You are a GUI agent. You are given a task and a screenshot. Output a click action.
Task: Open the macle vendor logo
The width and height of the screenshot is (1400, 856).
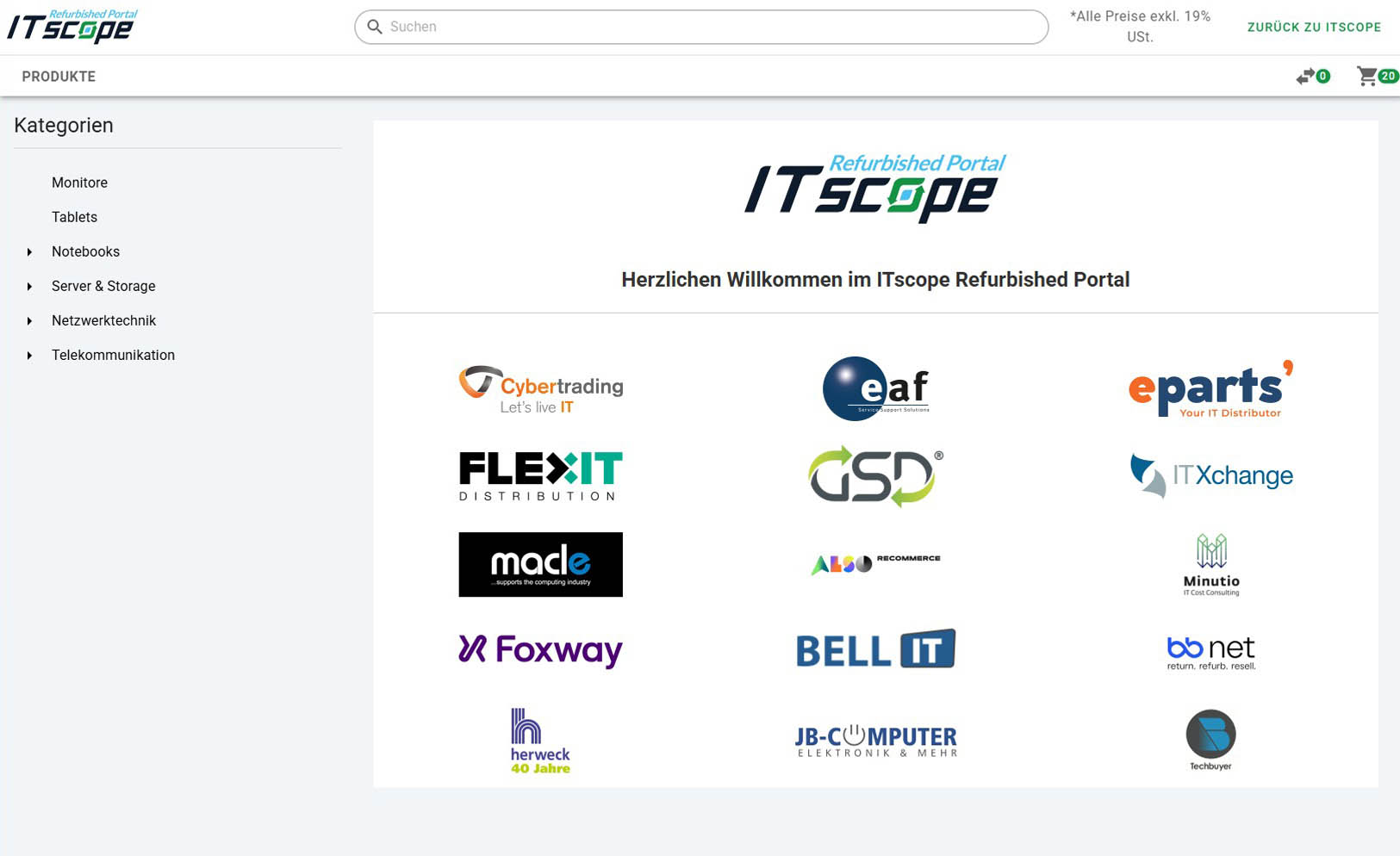pos(540,564)
